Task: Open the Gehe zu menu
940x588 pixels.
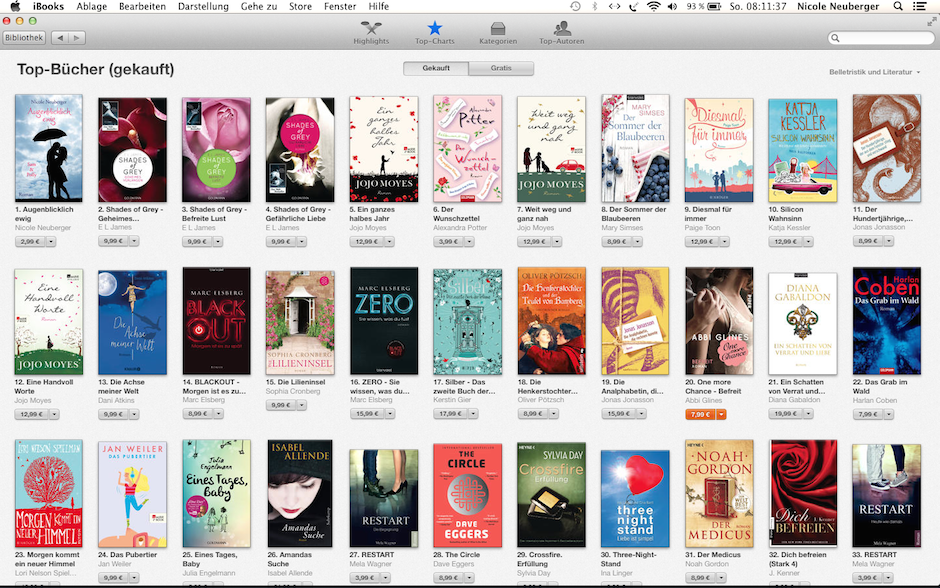Action: tap(259, 6)
